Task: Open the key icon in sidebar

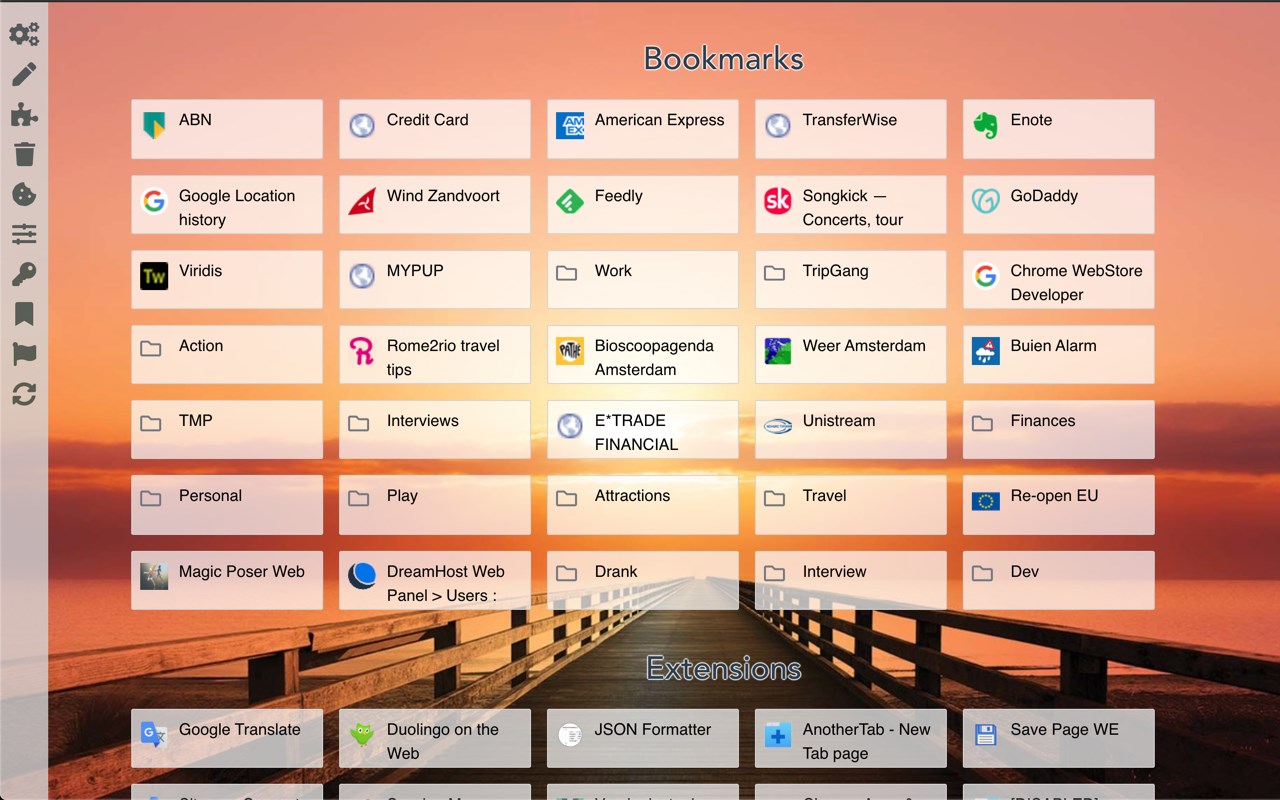Action: (x=24, y=274)
